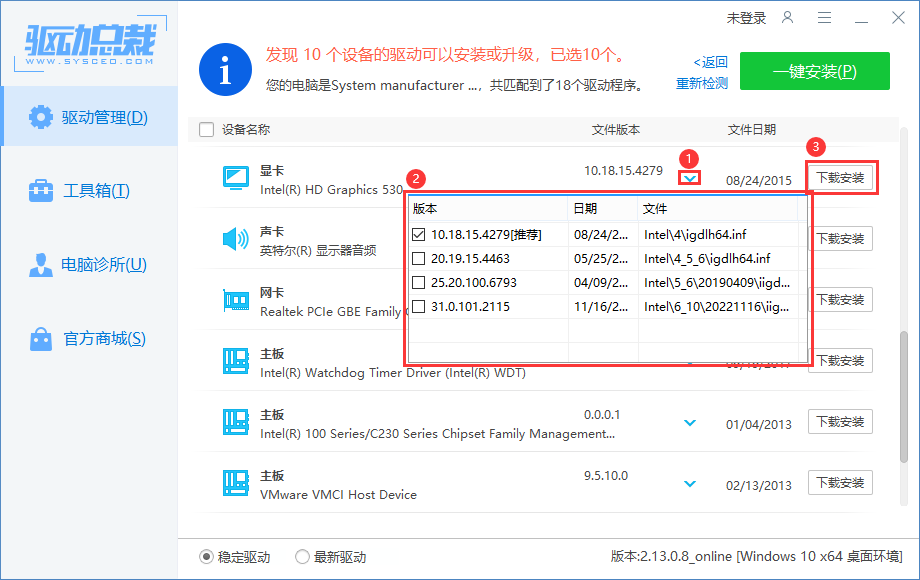Check version 25.20.100.6793

tap(418, 283)
